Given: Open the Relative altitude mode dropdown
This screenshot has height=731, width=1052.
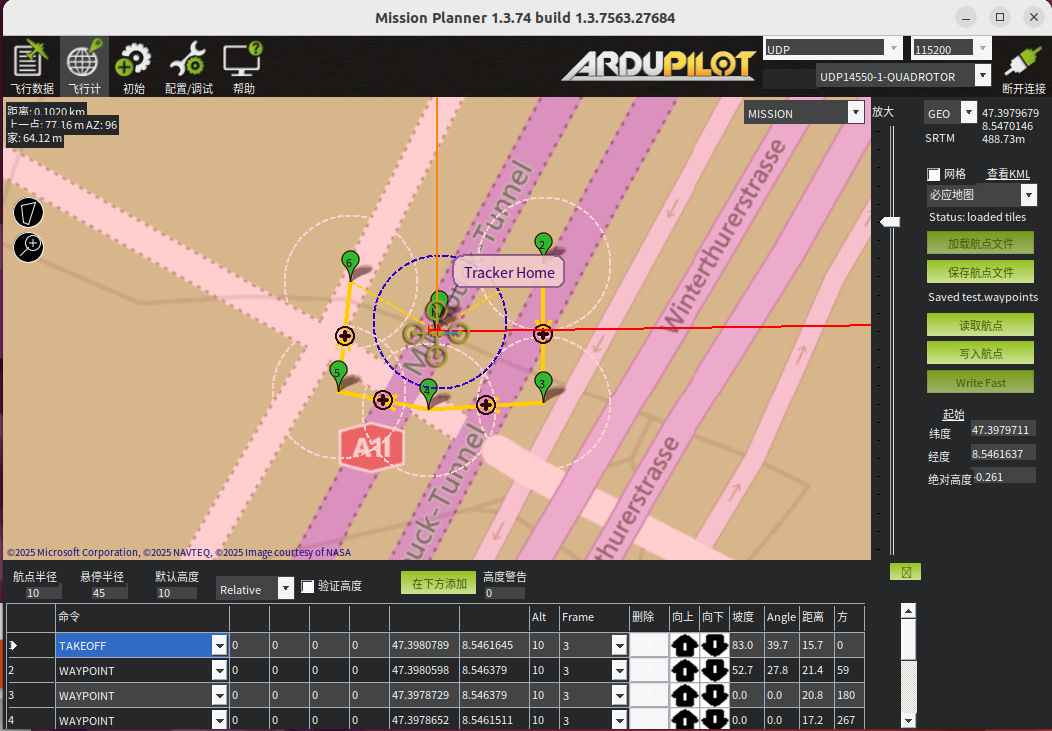Looking at the screenshot, I should [285, 589].
